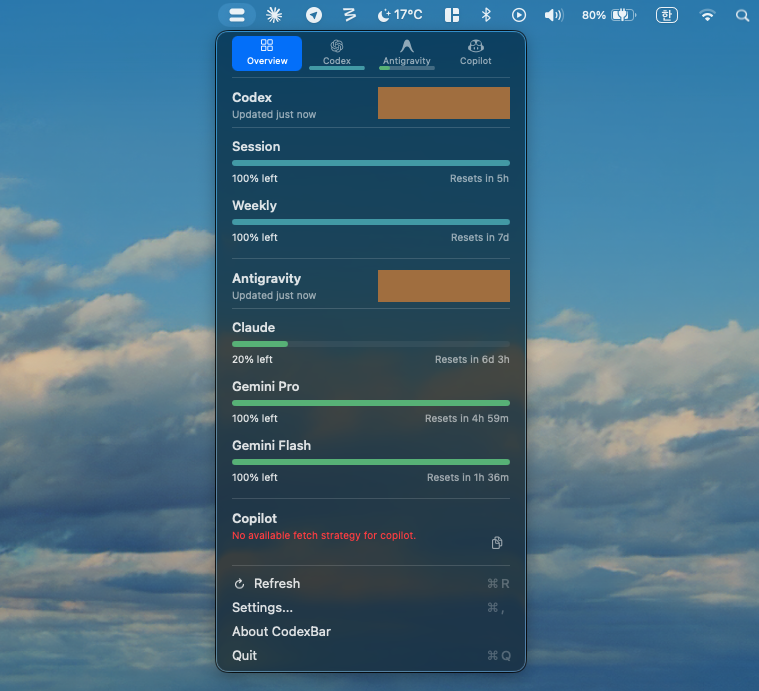Switch to the Codex tab
759x691 pixels.
coord(336,53)
